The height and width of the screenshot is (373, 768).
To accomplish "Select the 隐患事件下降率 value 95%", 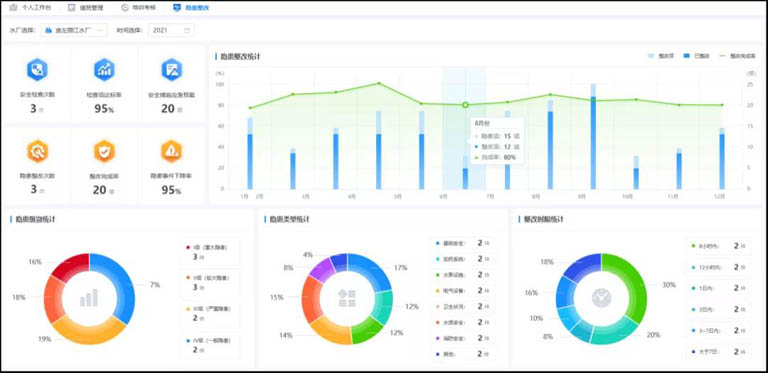I will pos(171,190).
